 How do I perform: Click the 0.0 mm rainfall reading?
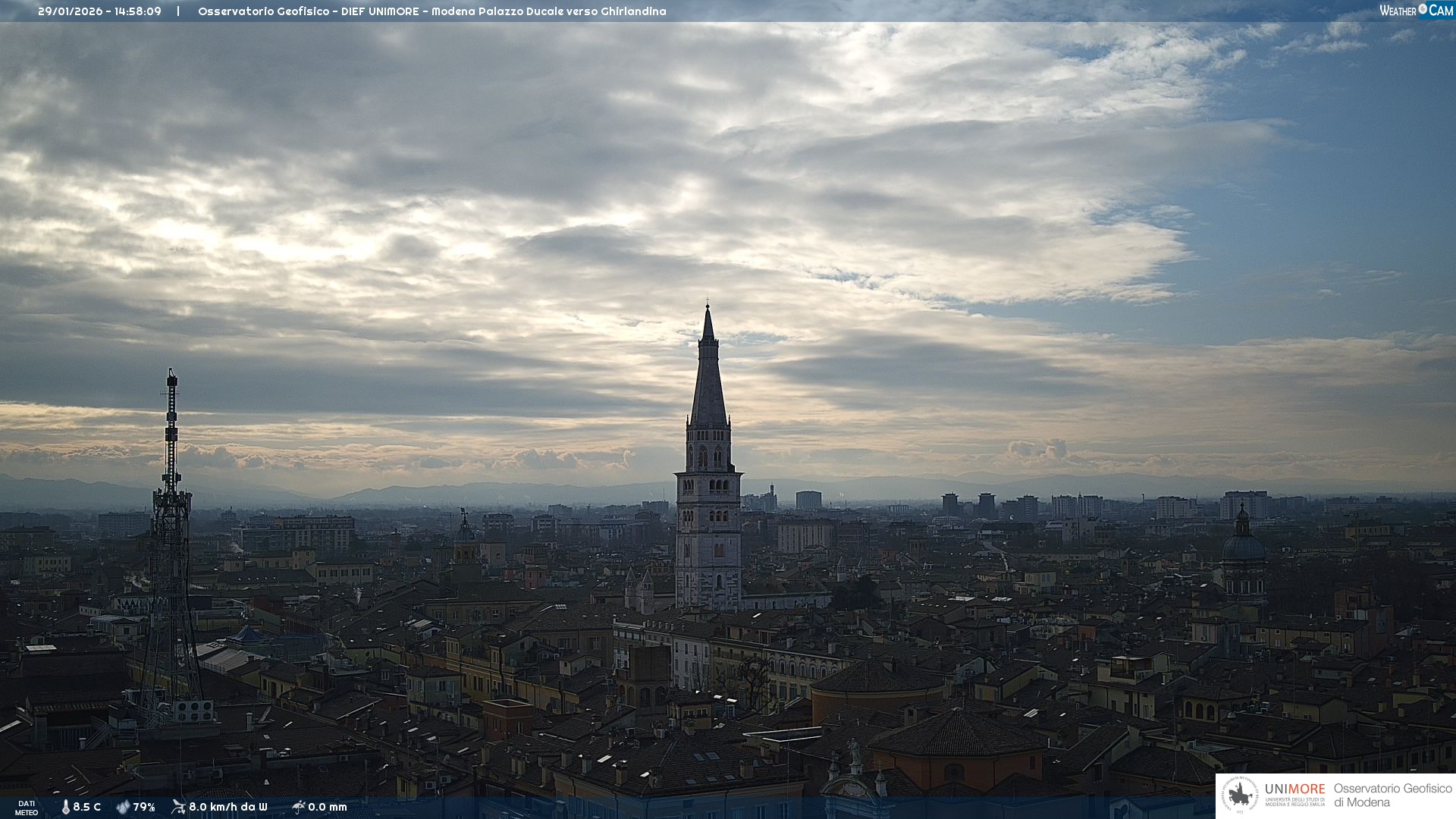(x=328, y=807)
